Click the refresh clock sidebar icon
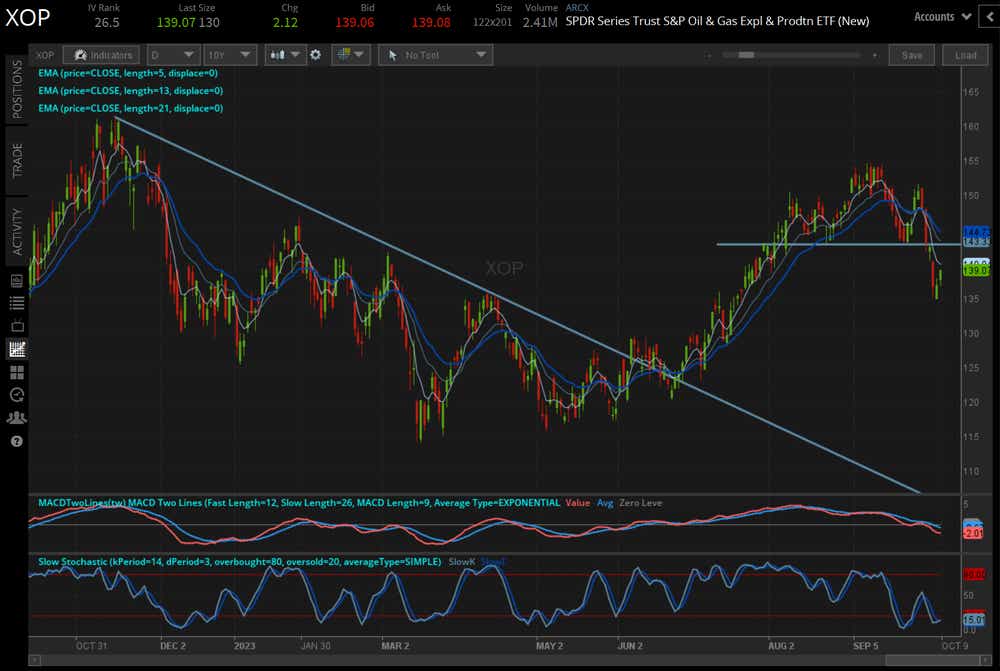 click(17, 395)
